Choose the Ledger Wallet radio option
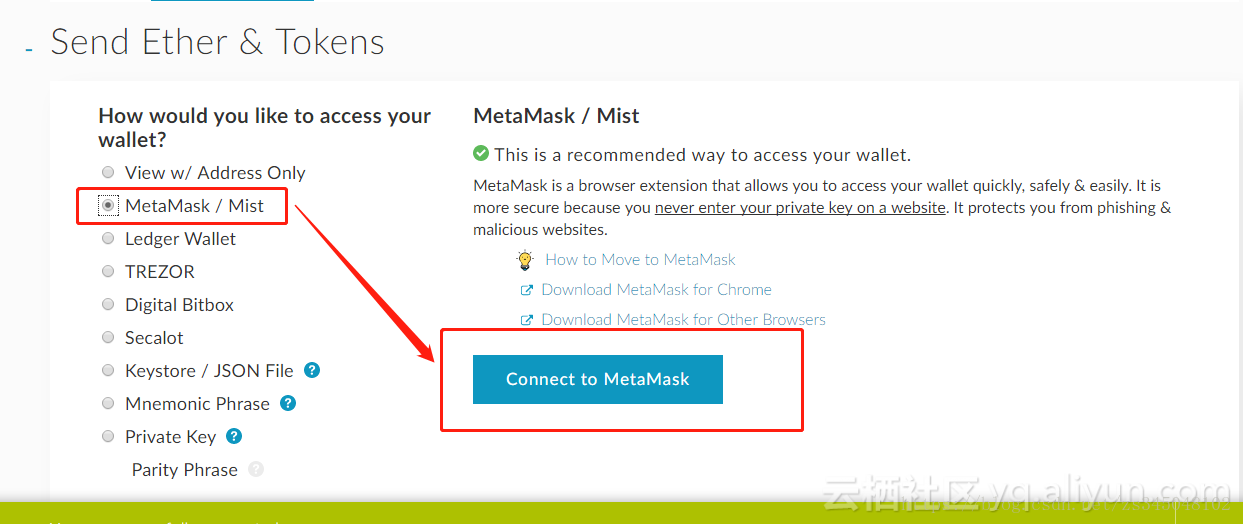Viewport: 1243px width, 524px height. [108, 238]
